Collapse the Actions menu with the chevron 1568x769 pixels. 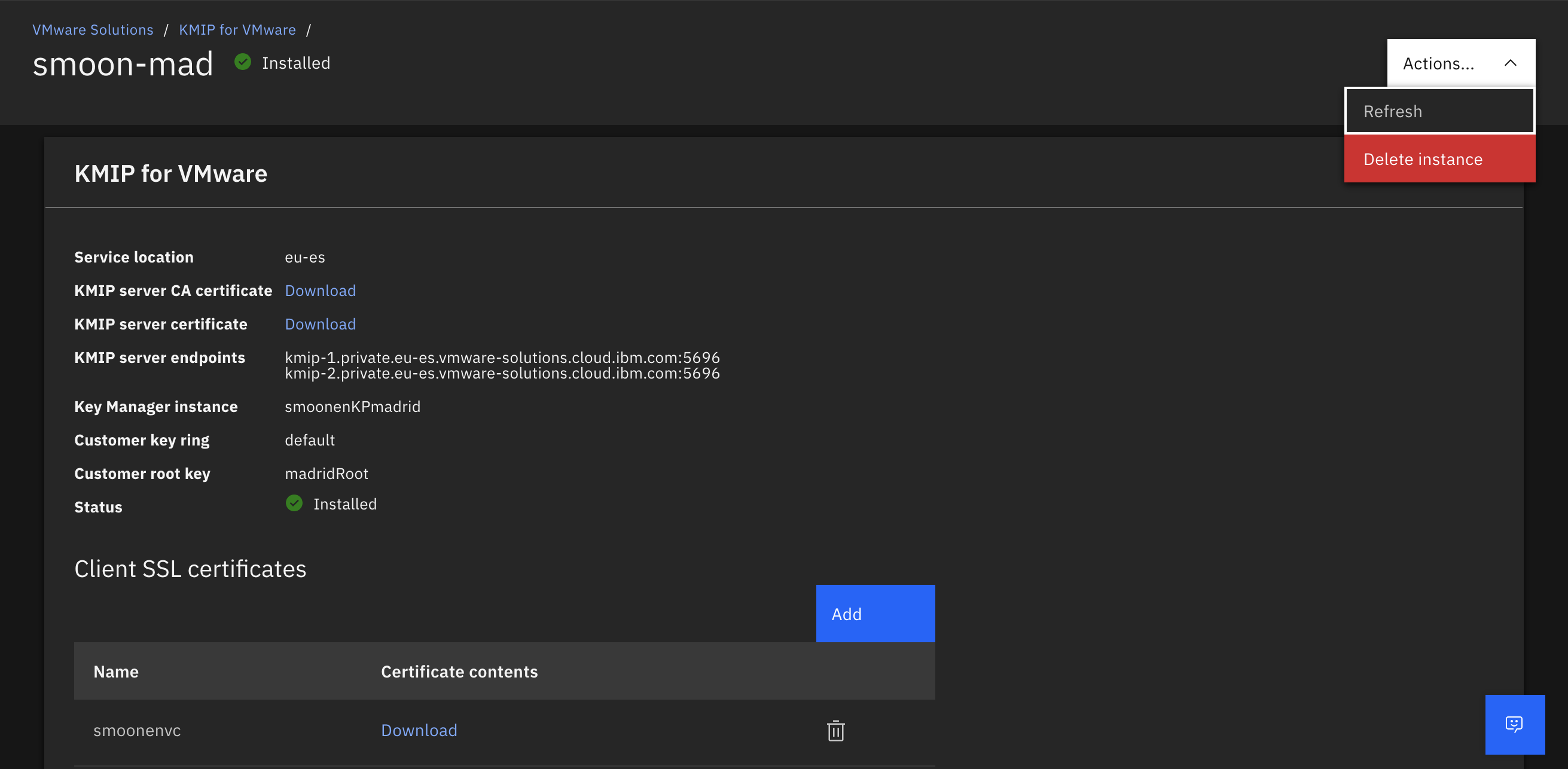pos(1510,63)
